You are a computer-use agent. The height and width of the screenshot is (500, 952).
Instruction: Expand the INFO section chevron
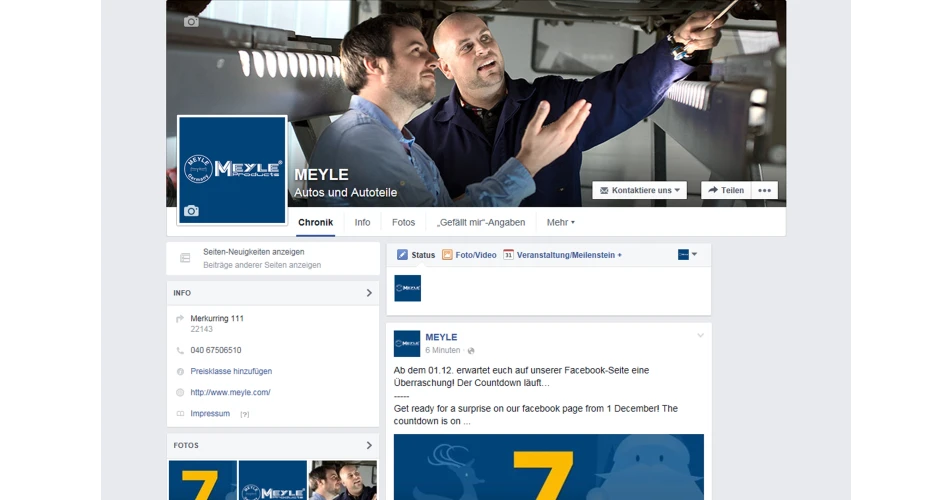pos(369,293)
